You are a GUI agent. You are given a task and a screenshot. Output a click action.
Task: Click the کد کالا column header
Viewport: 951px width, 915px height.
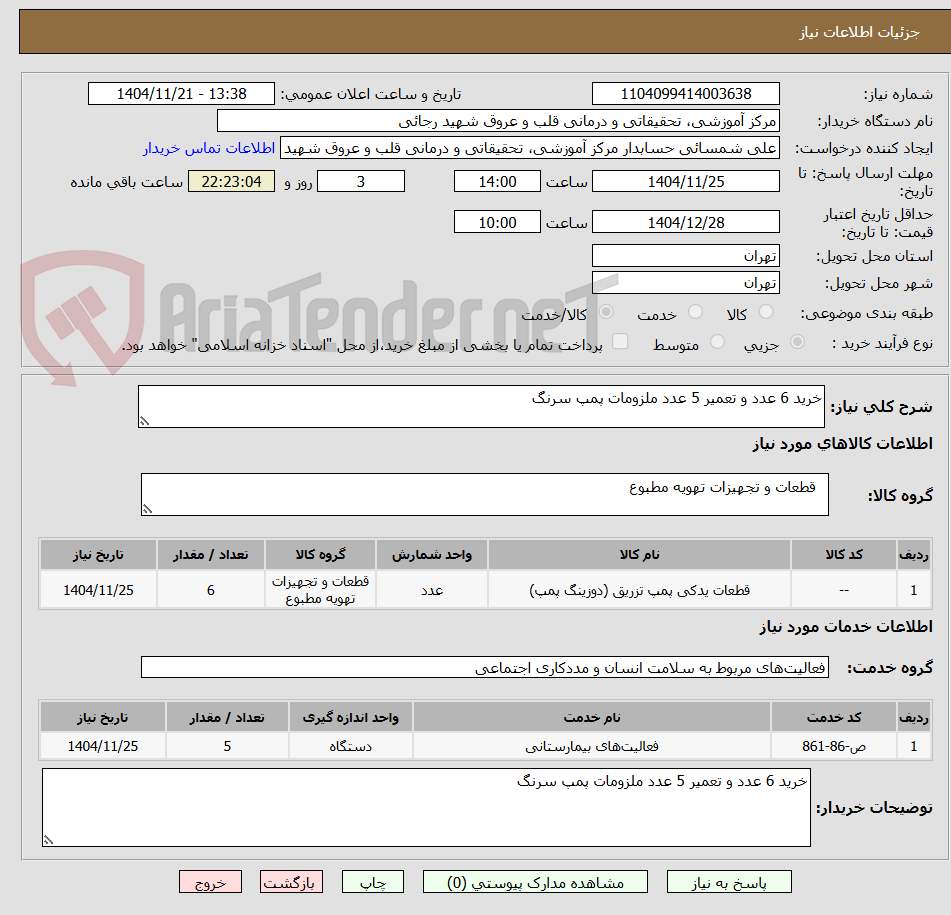click(x=844, y=554)
